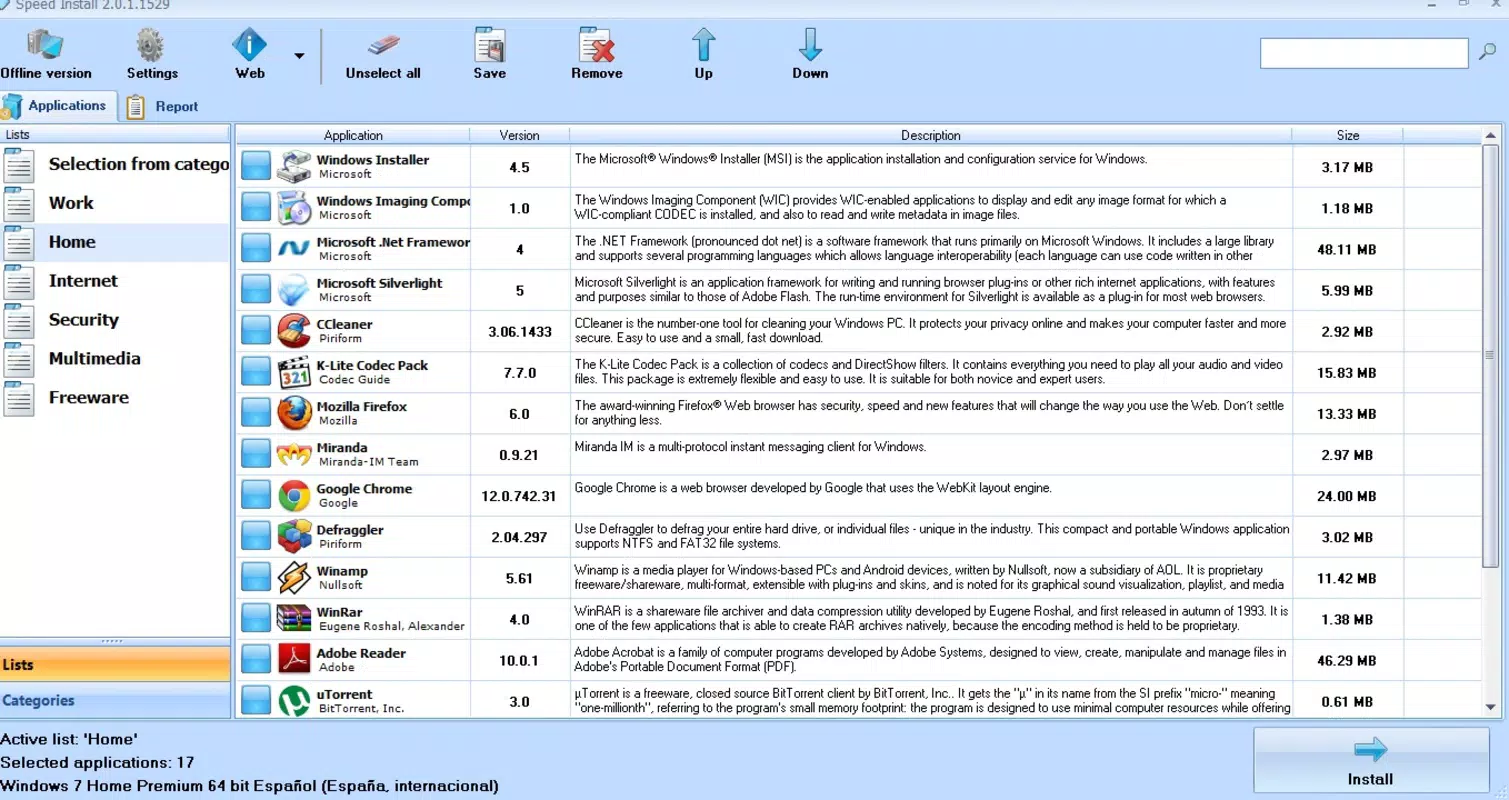This screenshot has height=800, width=1509.
Task: Open the Web dropdown arrow
Action: coord(299,56)
